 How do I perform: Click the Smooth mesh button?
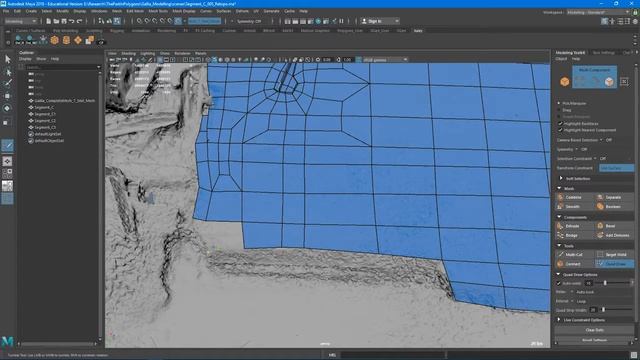(x=575, y=207)
